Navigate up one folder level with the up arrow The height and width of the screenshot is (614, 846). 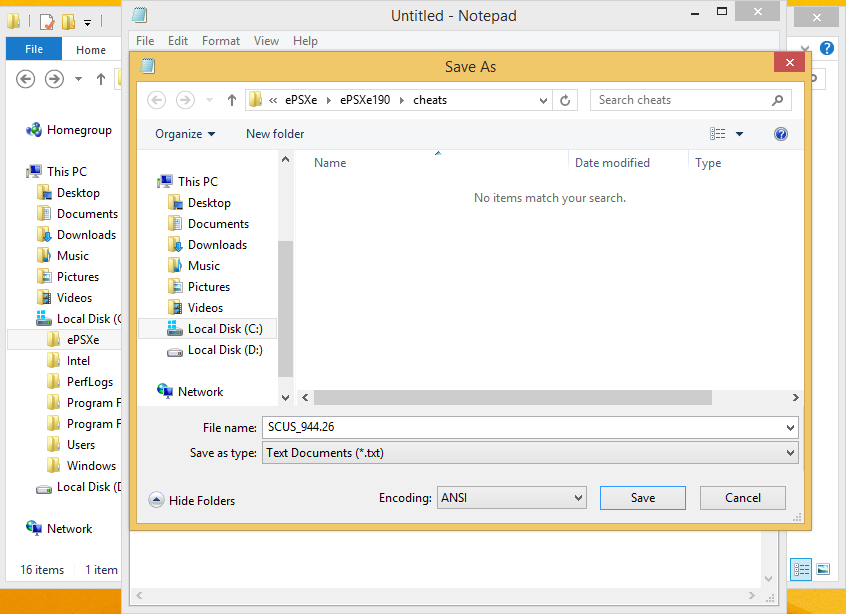[231, 100]
